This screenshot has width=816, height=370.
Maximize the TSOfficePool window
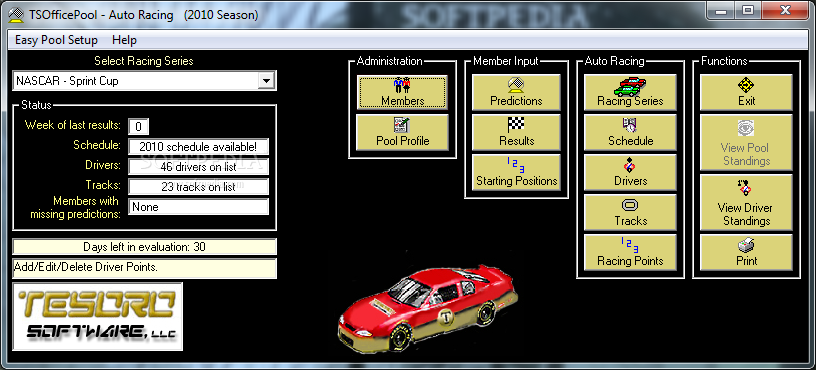coord(748,10)
